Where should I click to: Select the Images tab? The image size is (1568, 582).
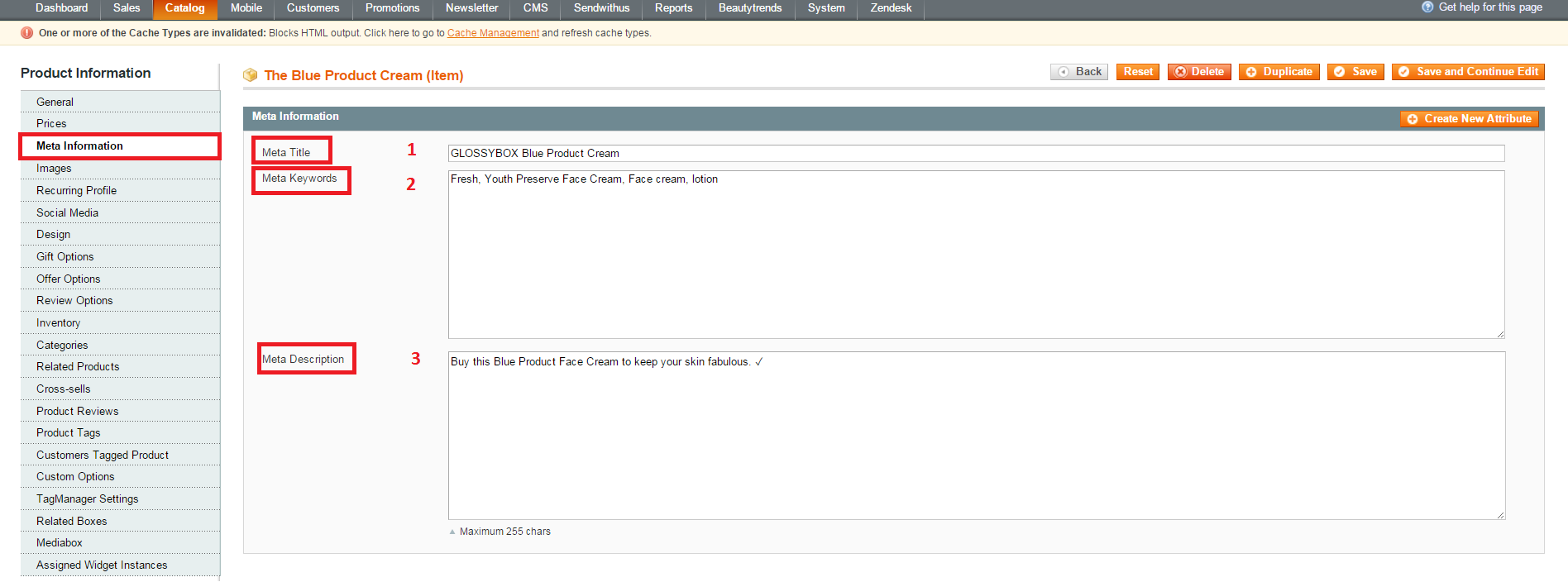120,168
